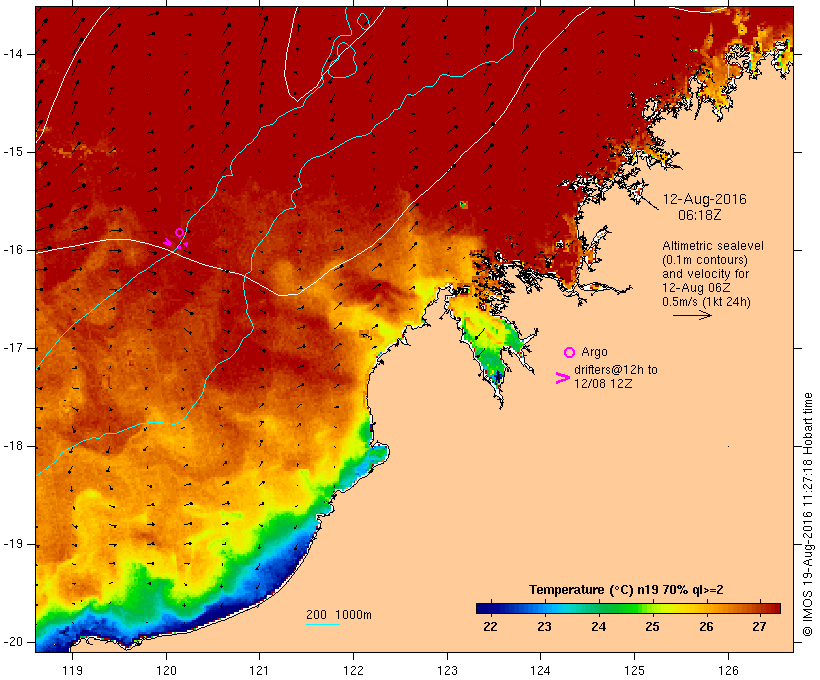Viewport: 820px width, 680px height.
Task: Click the '12/08 12Z' legend text
Action: [x=603, y=383]
